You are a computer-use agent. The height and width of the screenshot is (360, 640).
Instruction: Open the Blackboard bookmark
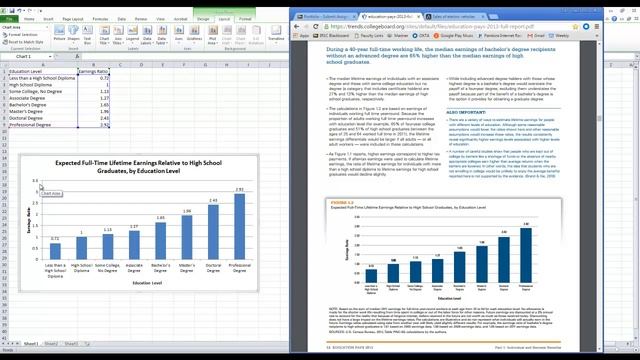(x=331, y=36)
